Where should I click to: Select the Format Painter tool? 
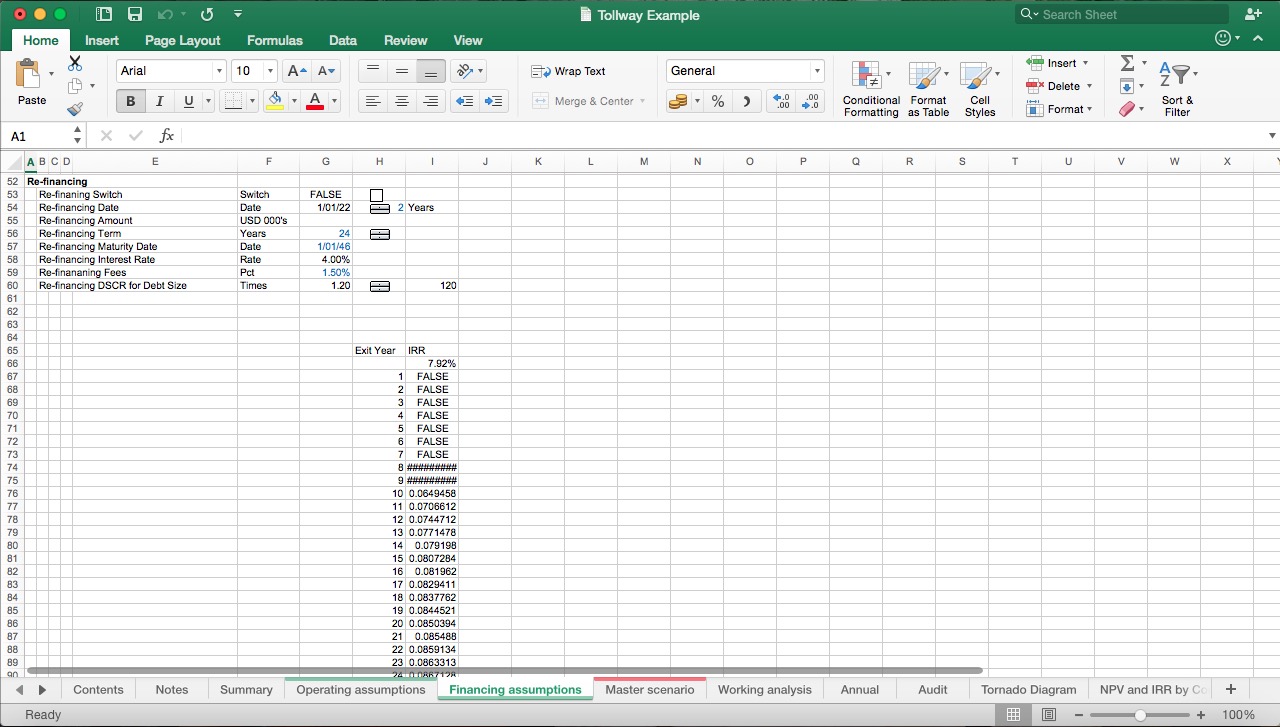pyautogui.click(x=75, y=108)
